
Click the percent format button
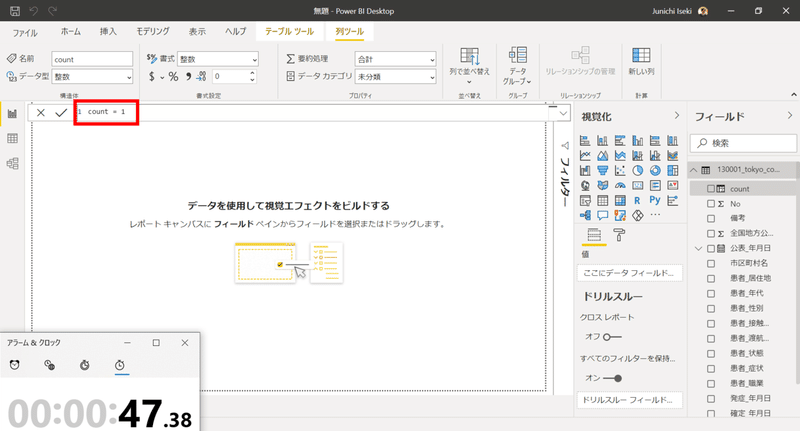coord(173,77)
